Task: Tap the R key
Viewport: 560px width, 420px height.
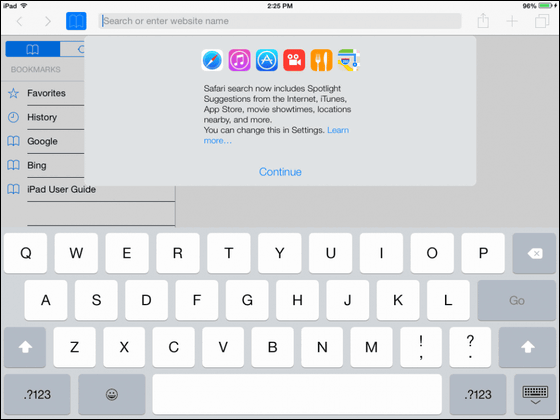Action: pos(178,253)
